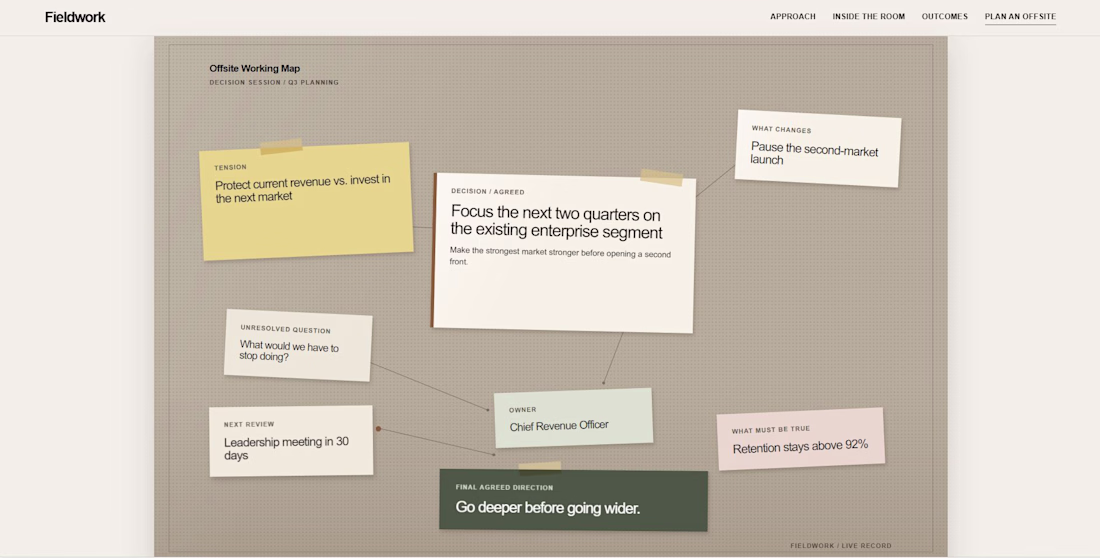Select the yellow Tension sticky note
Image resolution: width=1100 pixels, height=558 pixels.
coord(306,201)
